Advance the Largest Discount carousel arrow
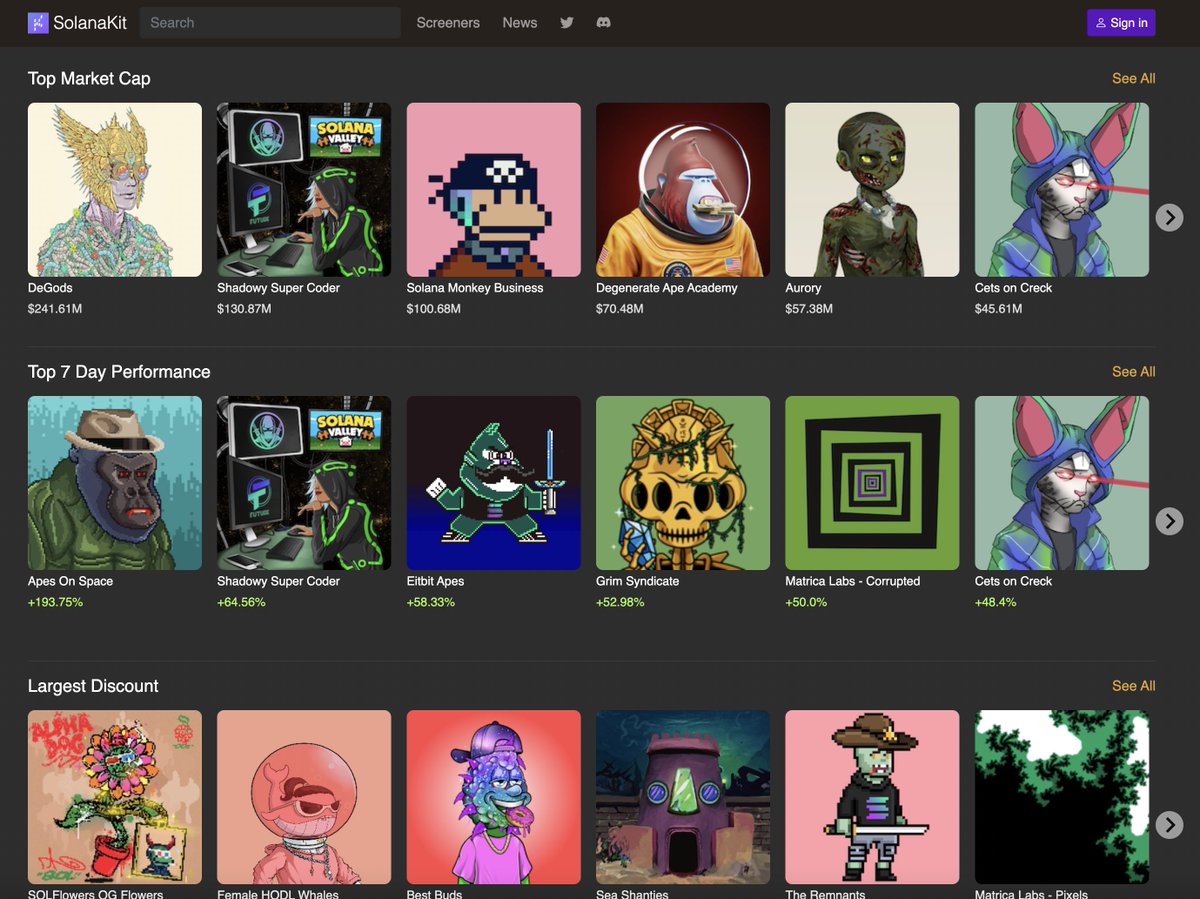Screen dimensions: 1200x899 click(x=1169, y=824)
